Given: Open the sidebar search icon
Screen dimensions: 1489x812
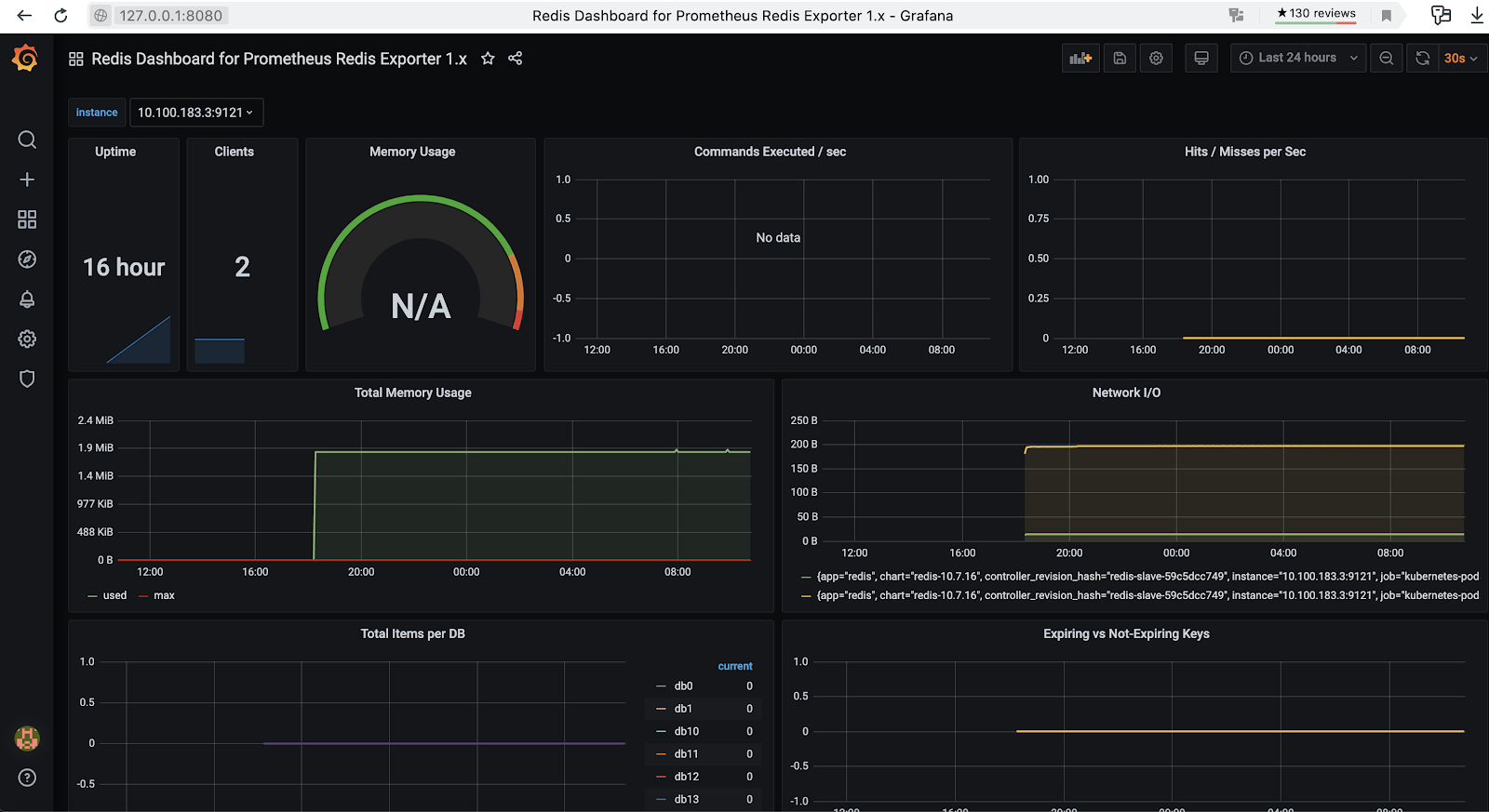Looking at the screenshot, I should 27,140.
